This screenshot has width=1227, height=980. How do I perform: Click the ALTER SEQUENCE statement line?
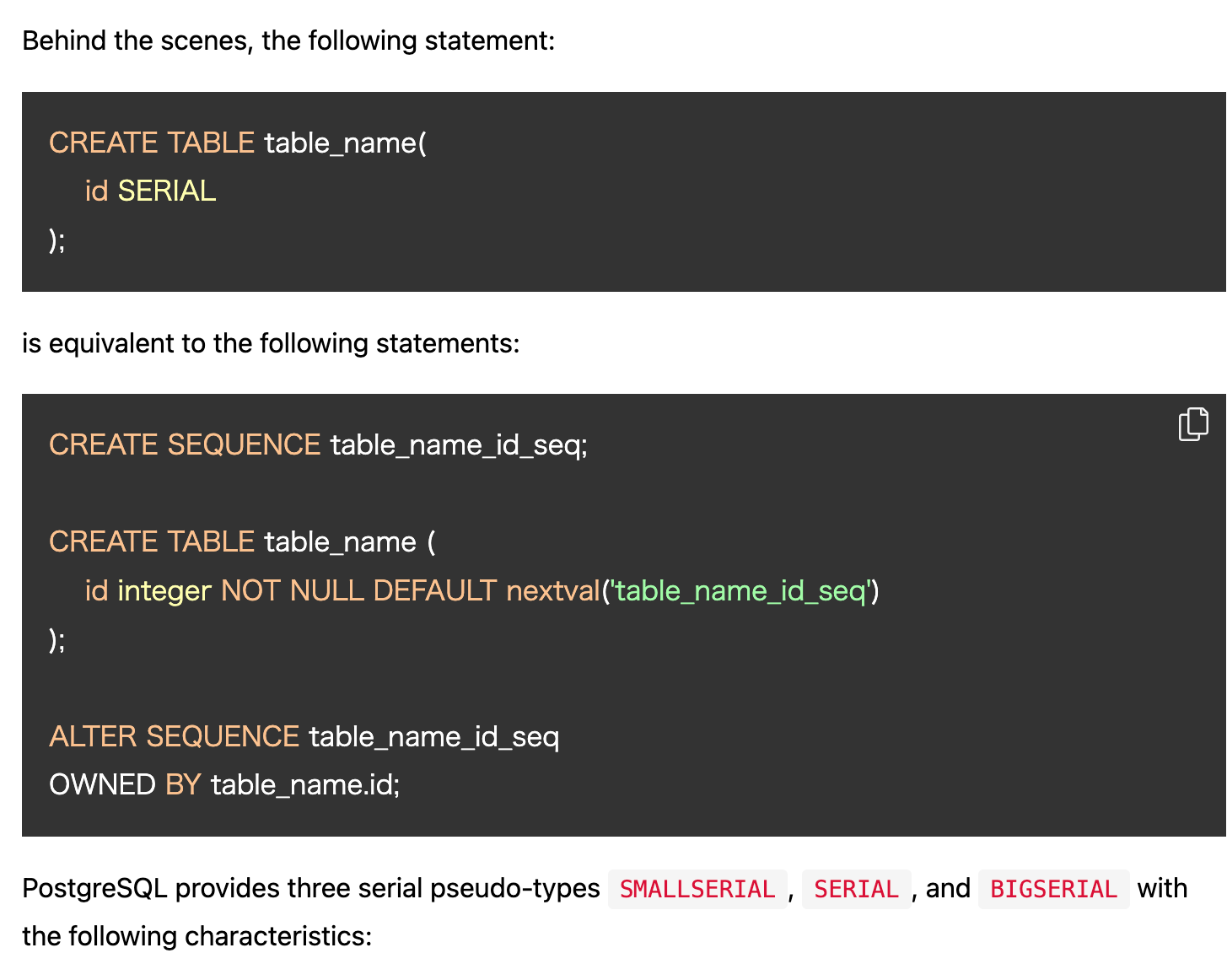pos(304,737)
